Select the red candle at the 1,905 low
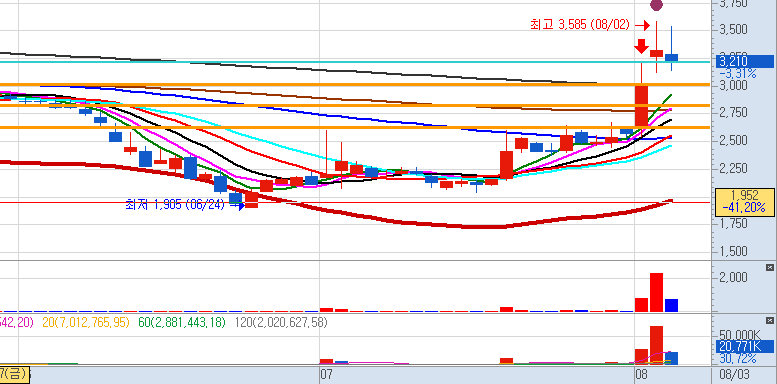 click(x=252, y=200)
